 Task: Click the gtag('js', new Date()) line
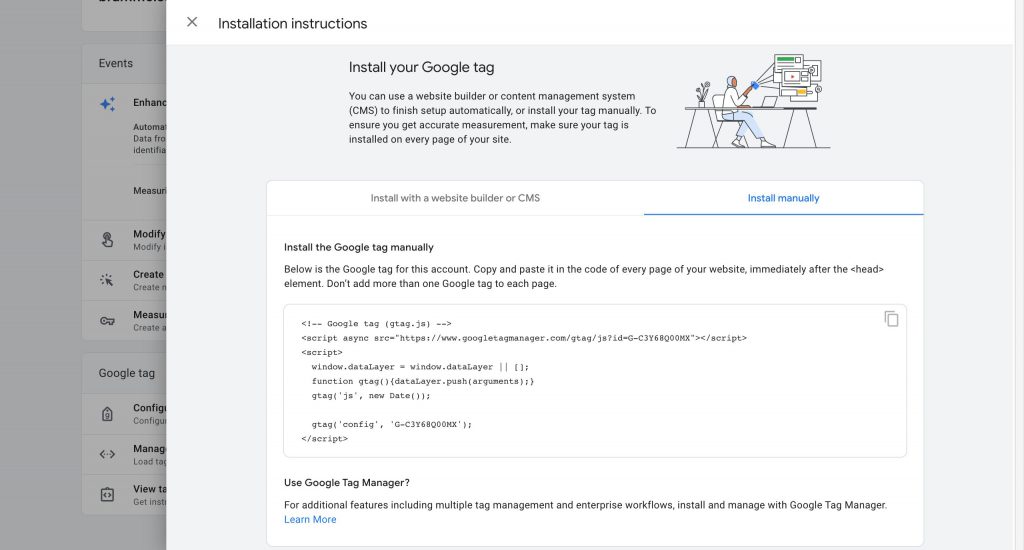click(x=371, y=395)
